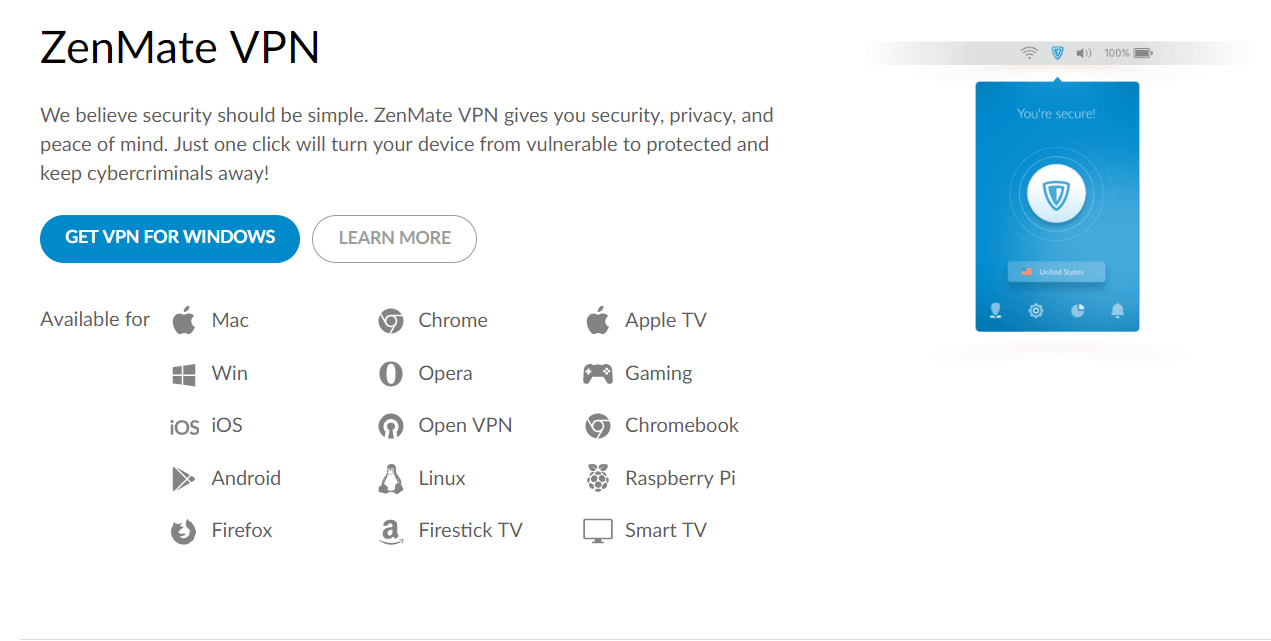Click the ZenMate shield in the menu bar
This screenshot has height=641, width=1271.
[x=1056, y=51]
